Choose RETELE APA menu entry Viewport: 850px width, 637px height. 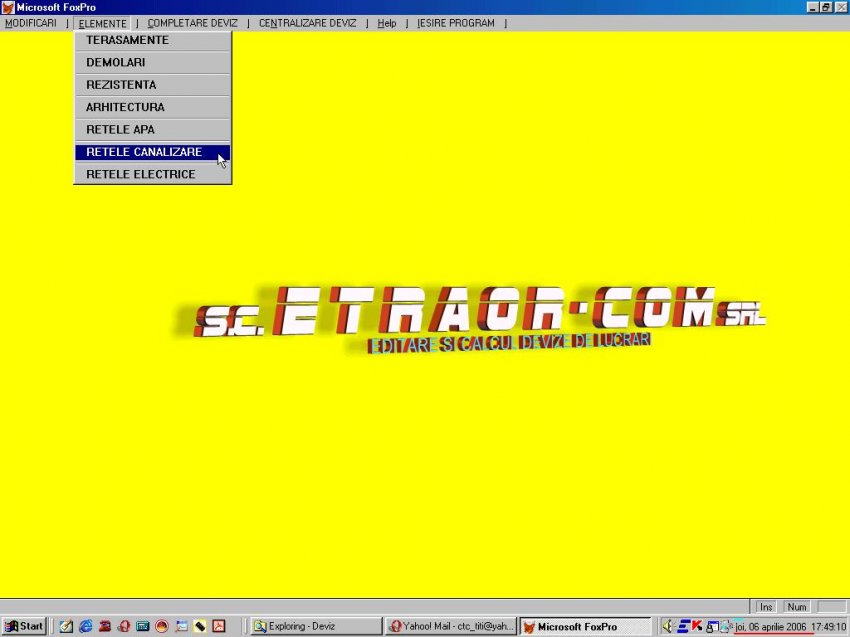coord(152,130)
